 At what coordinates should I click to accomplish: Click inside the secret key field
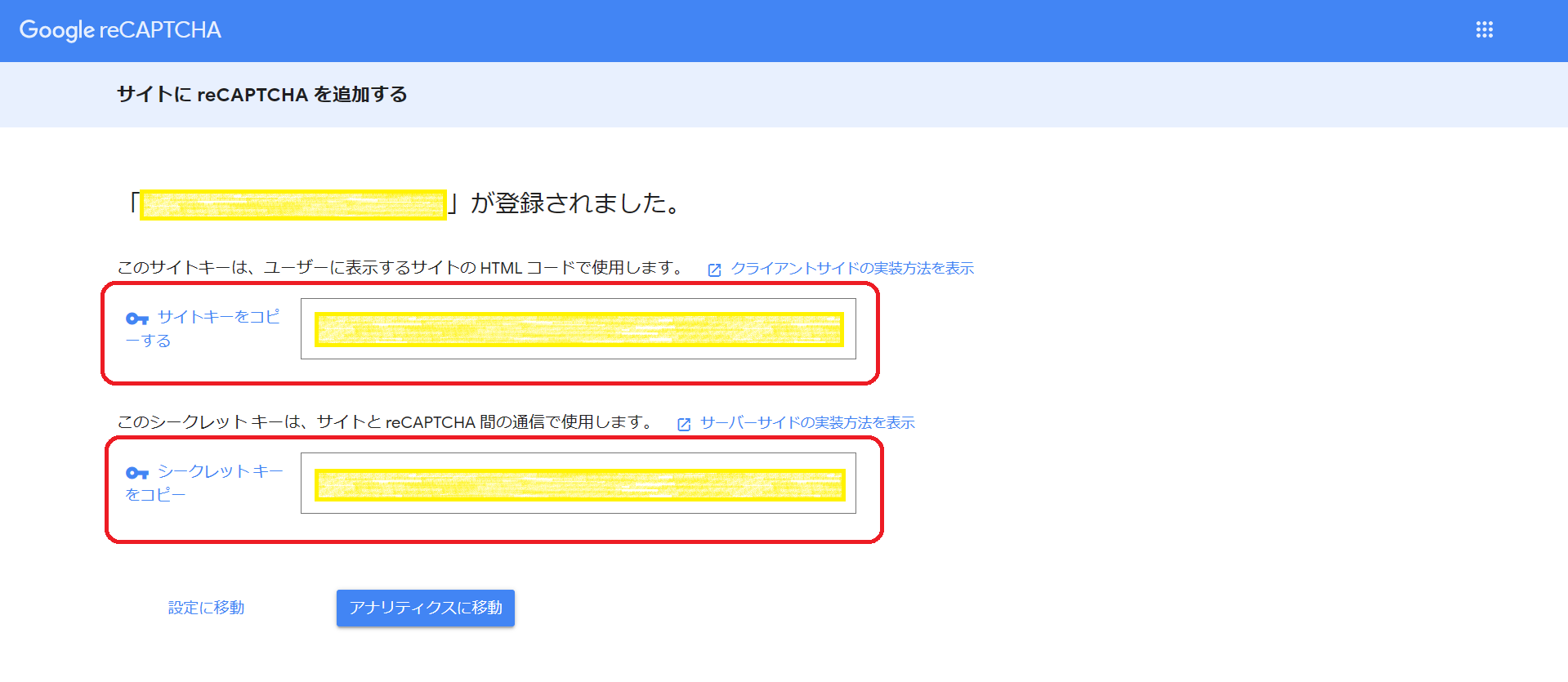coord(579,483)
